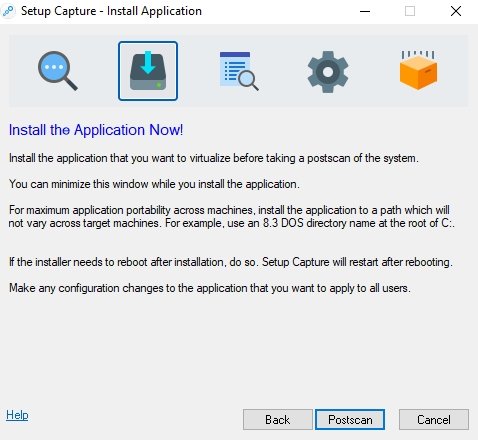
Task: Click the prescan magnifier step icon
Action: tap(58, 71)
